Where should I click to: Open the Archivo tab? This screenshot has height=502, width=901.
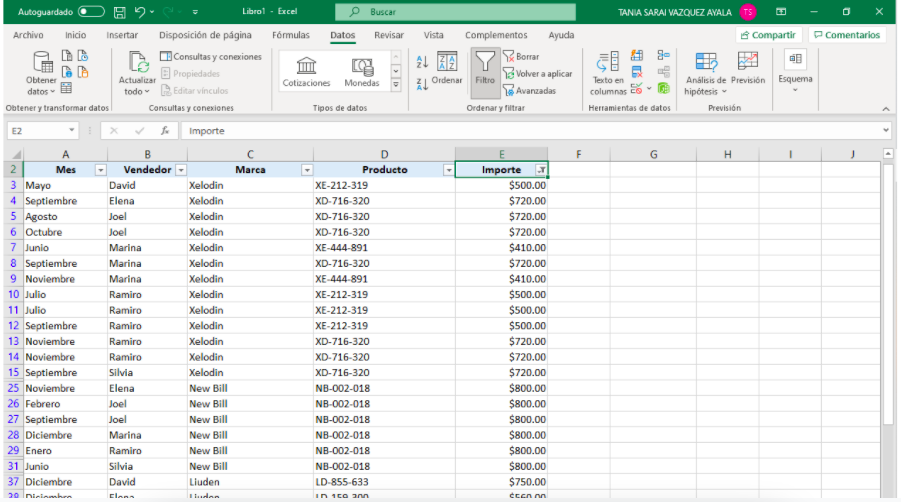tap(28, 35)
